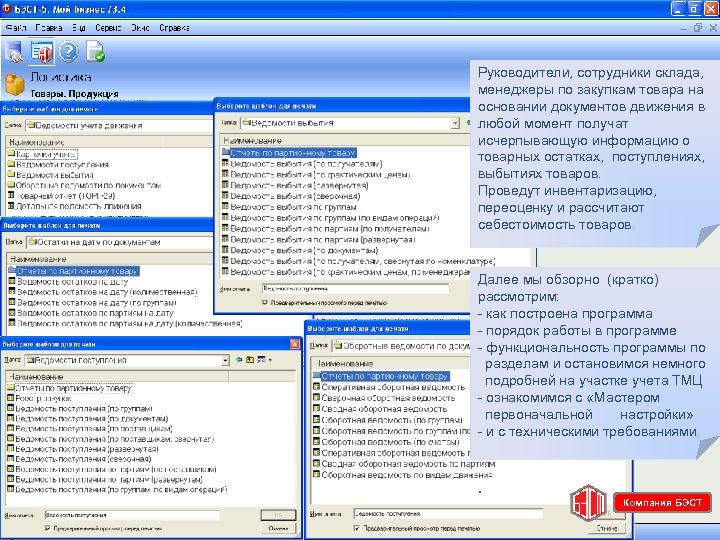Click icon of Оборотная ведомость (по счетам) row
The image size is (720, 540).
click(316, 442)
